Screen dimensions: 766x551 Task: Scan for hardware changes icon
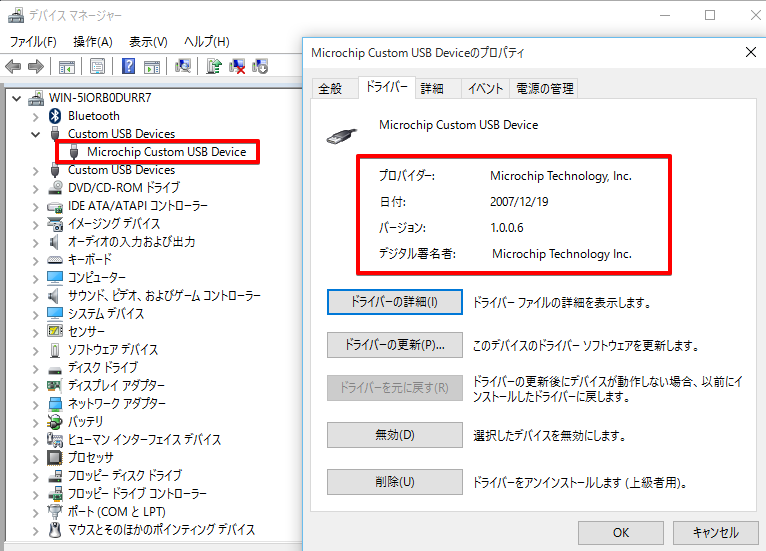point(183,66)
